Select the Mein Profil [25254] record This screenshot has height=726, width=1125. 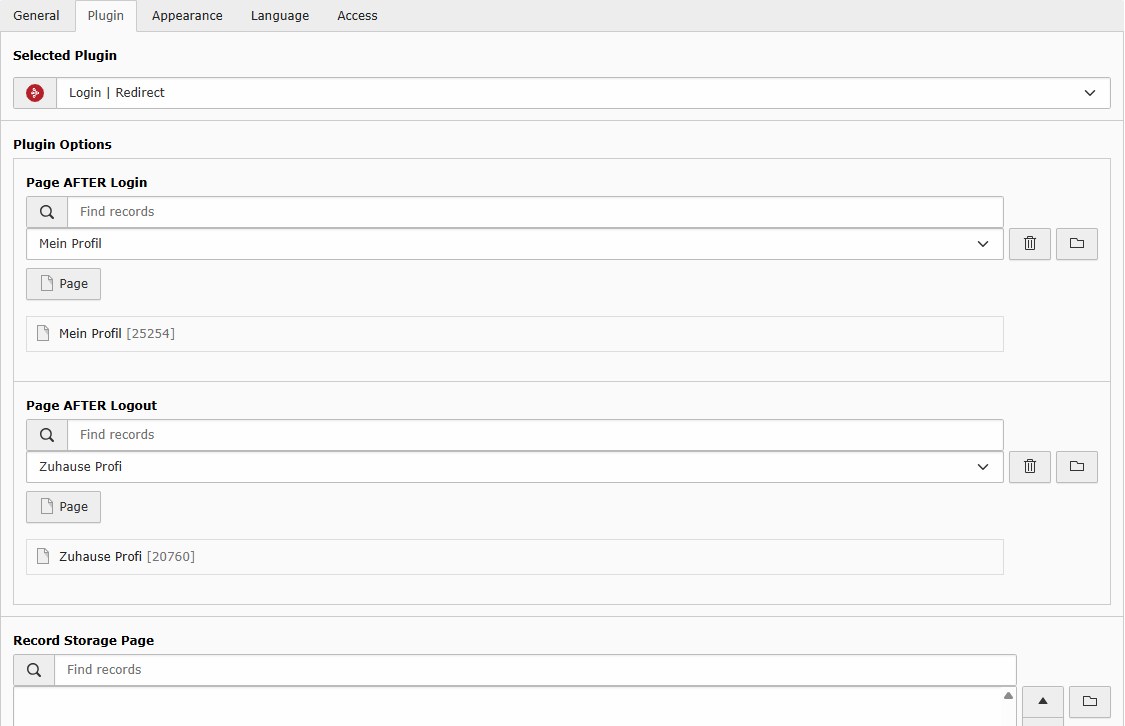coord(116,334)
